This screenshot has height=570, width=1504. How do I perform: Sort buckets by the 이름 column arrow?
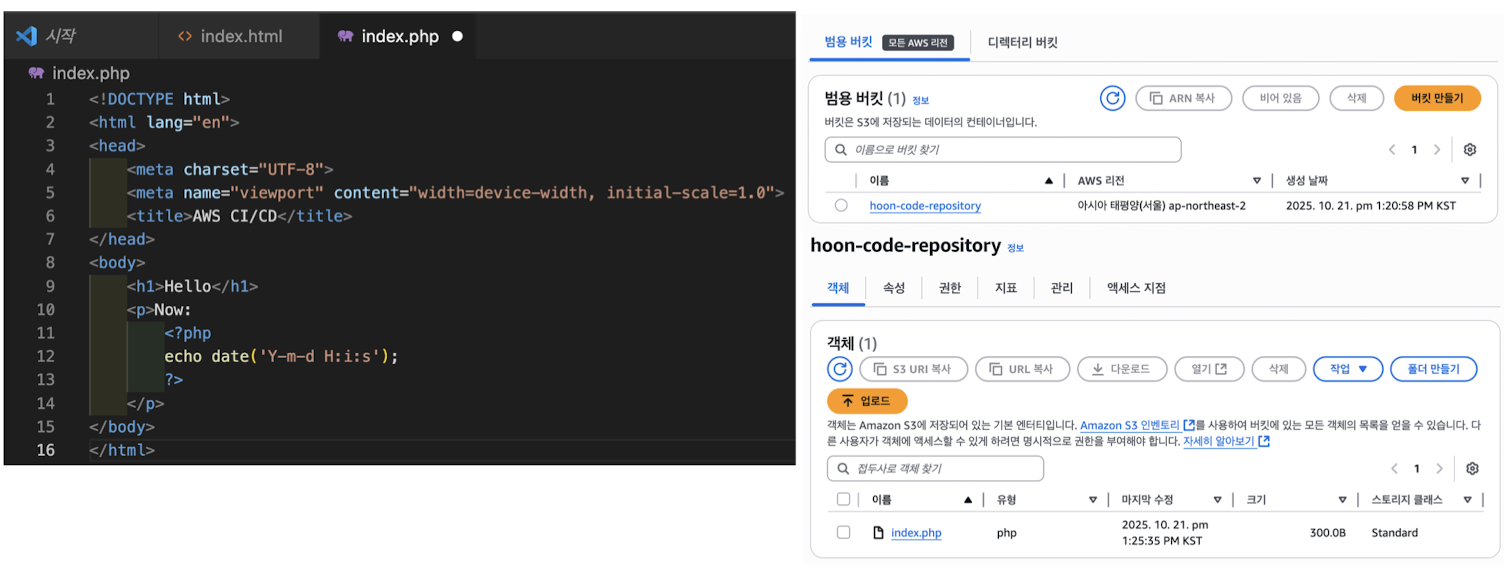point(1048,181)
